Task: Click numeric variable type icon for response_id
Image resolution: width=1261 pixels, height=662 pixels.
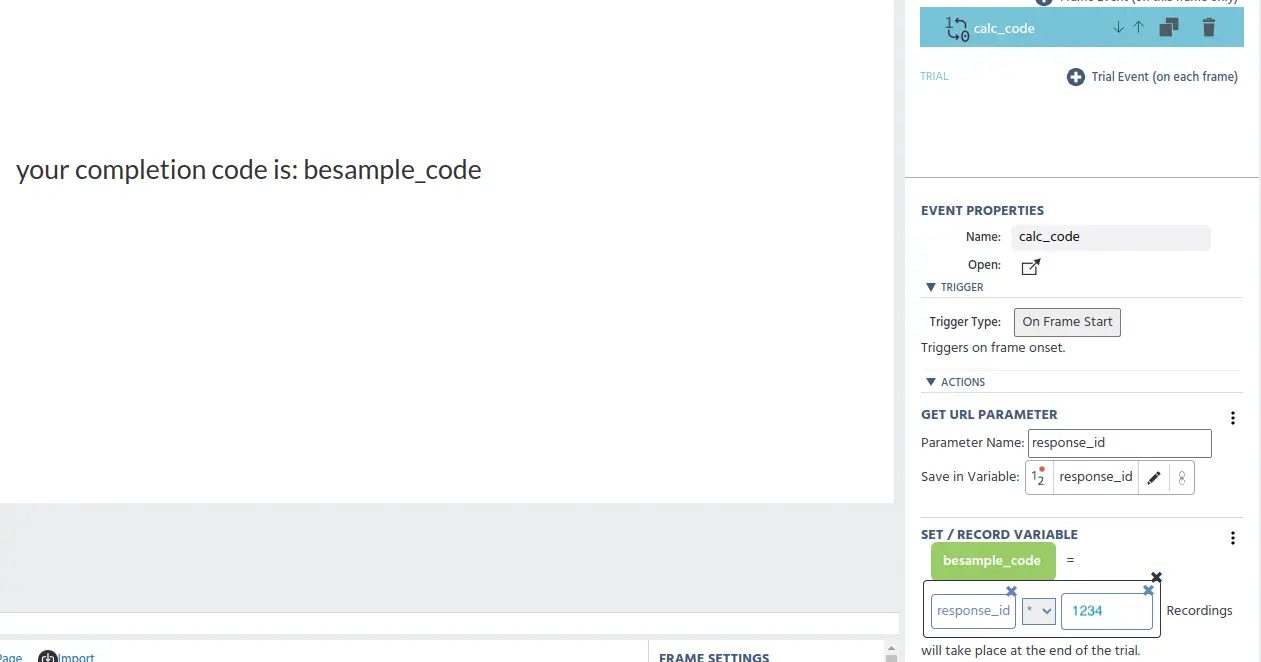Action: [x=1040, y=477]
